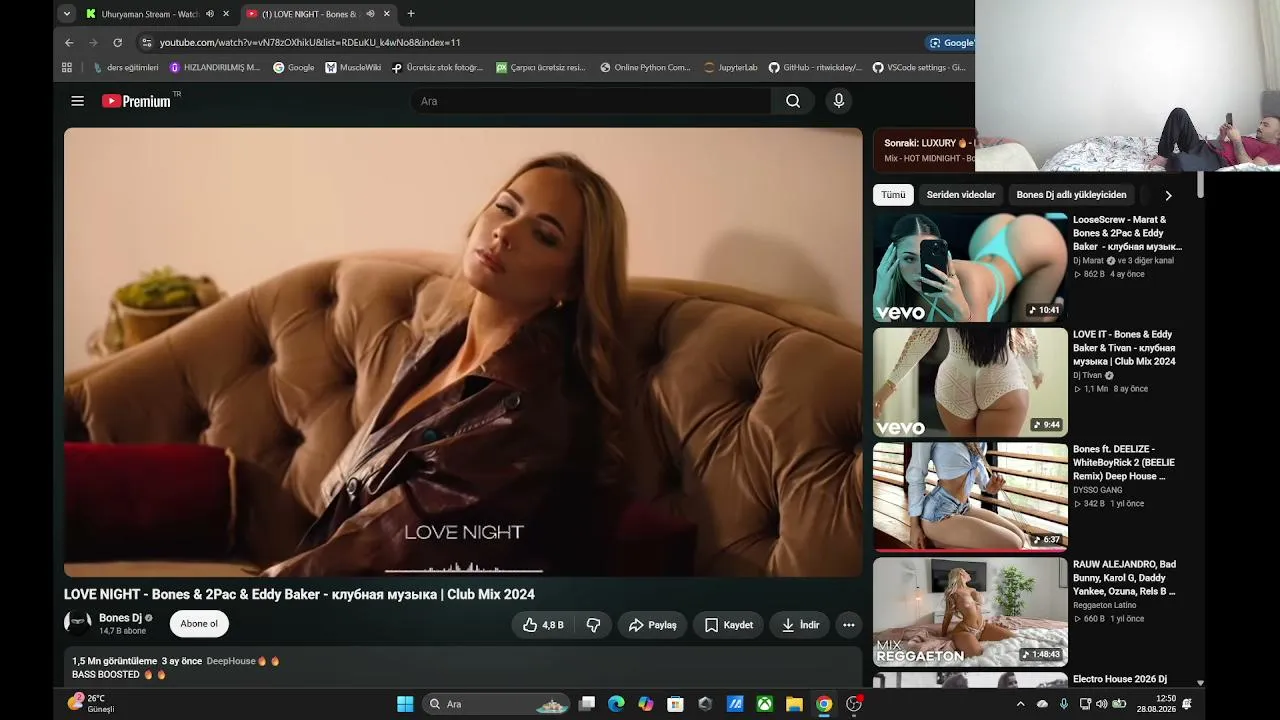Screen dimensions: 1280x720
Task: Switch to the LOVE NIGHT YouTube tab
Action: pyautogui.click(x=309, y=14)
